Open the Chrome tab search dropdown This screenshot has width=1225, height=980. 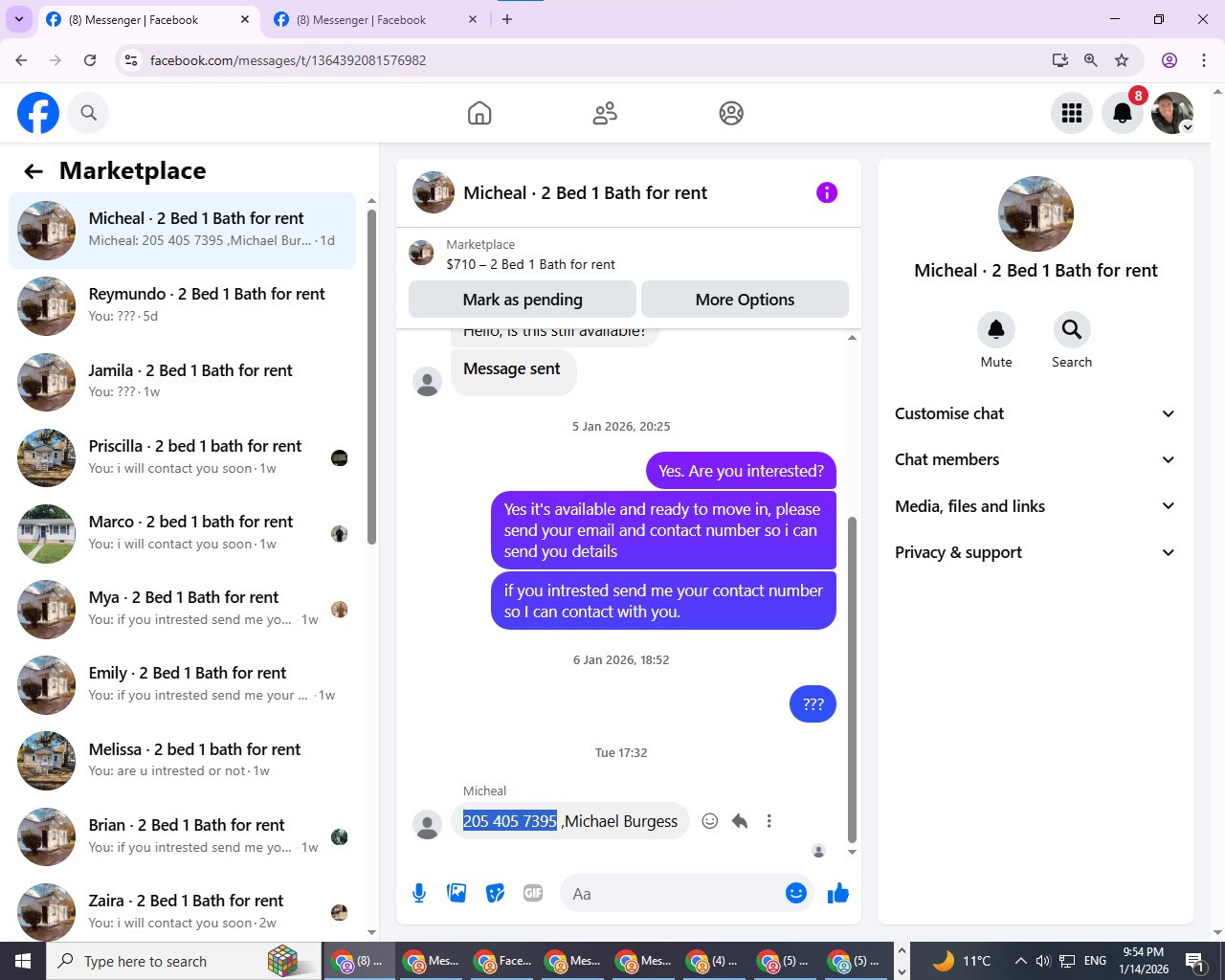(x=19, y=19)
